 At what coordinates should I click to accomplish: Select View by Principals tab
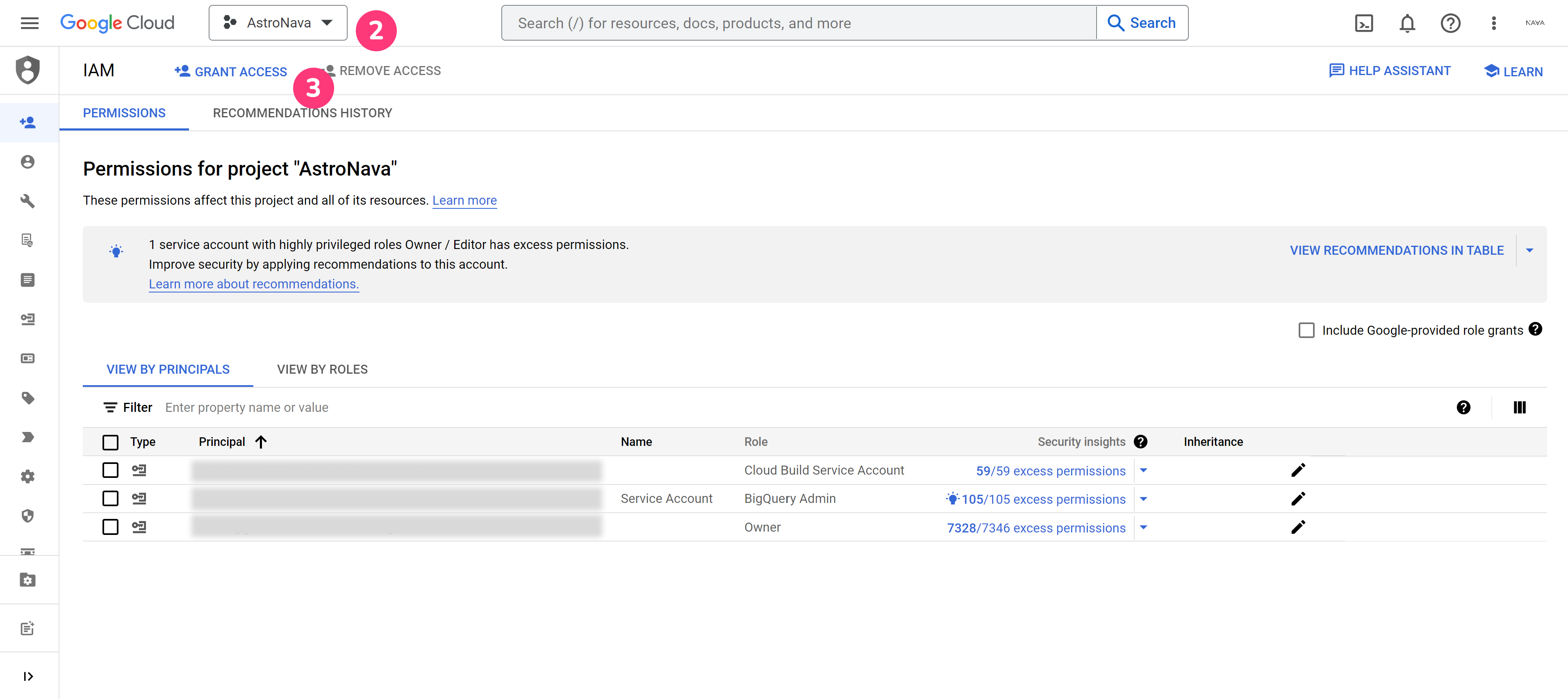point(168,370)
